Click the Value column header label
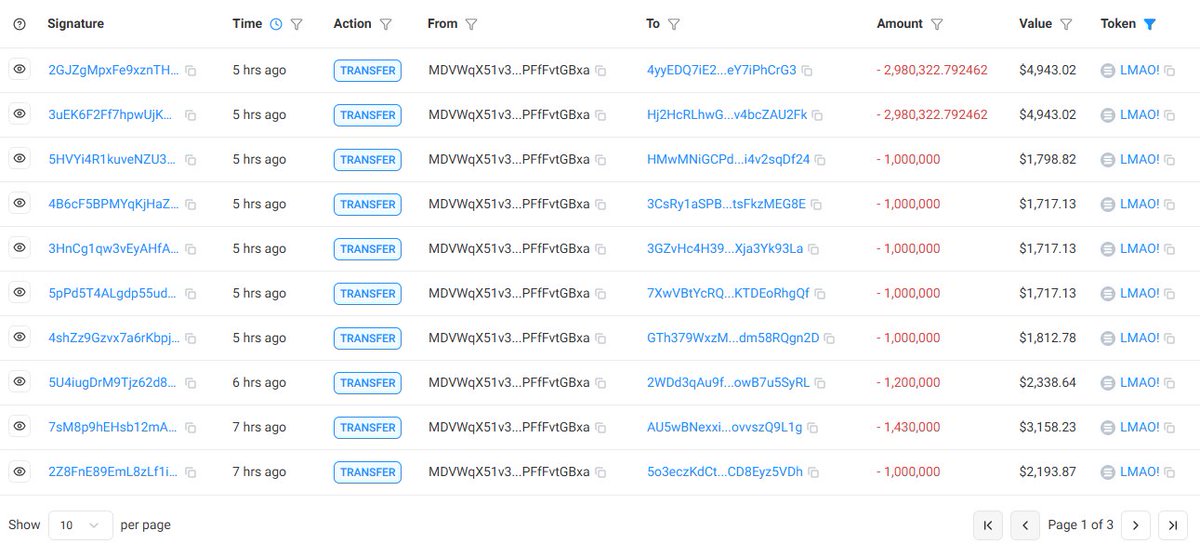This screenshot has width=1200, height=544. tap(1036, 24)
